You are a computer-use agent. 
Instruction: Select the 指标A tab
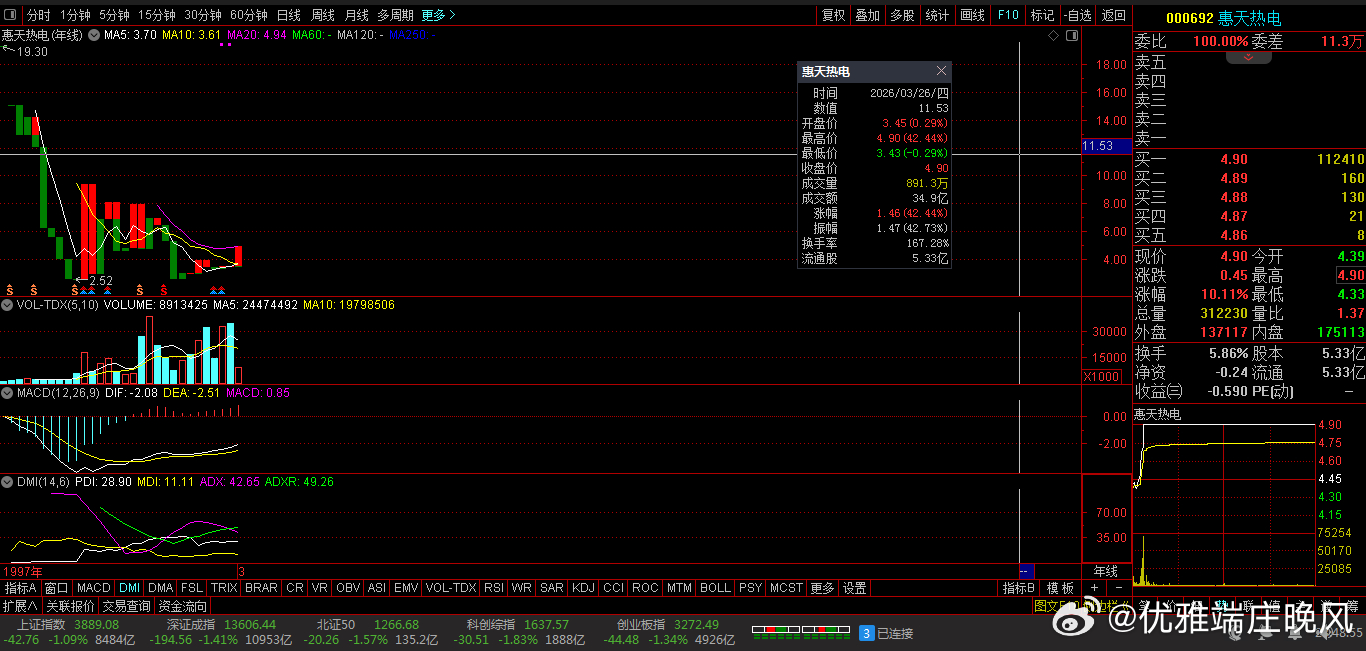click(x=21, y=588)
